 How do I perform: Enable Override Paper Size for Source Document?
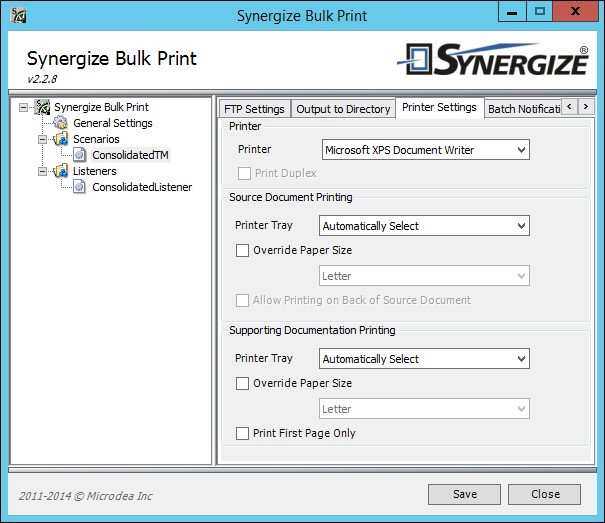(x=242, y=250)
